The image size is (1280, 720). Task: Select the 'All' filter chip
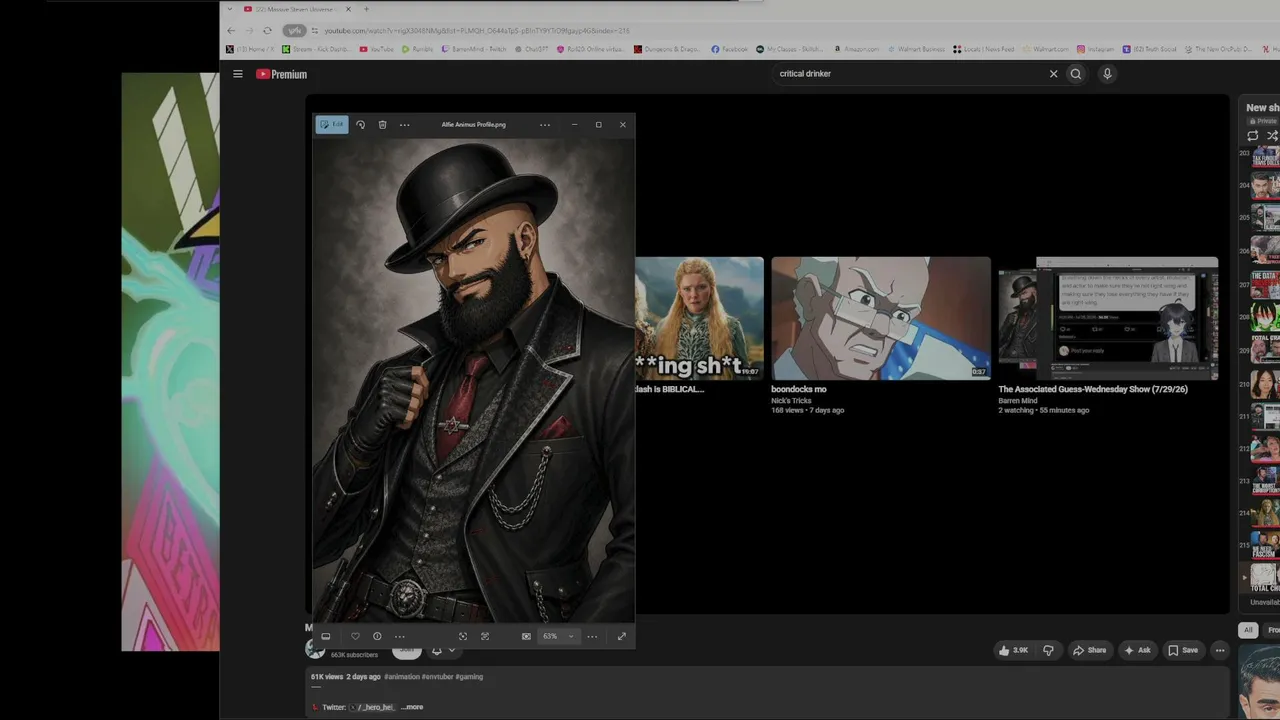(x=1248, y=630)
